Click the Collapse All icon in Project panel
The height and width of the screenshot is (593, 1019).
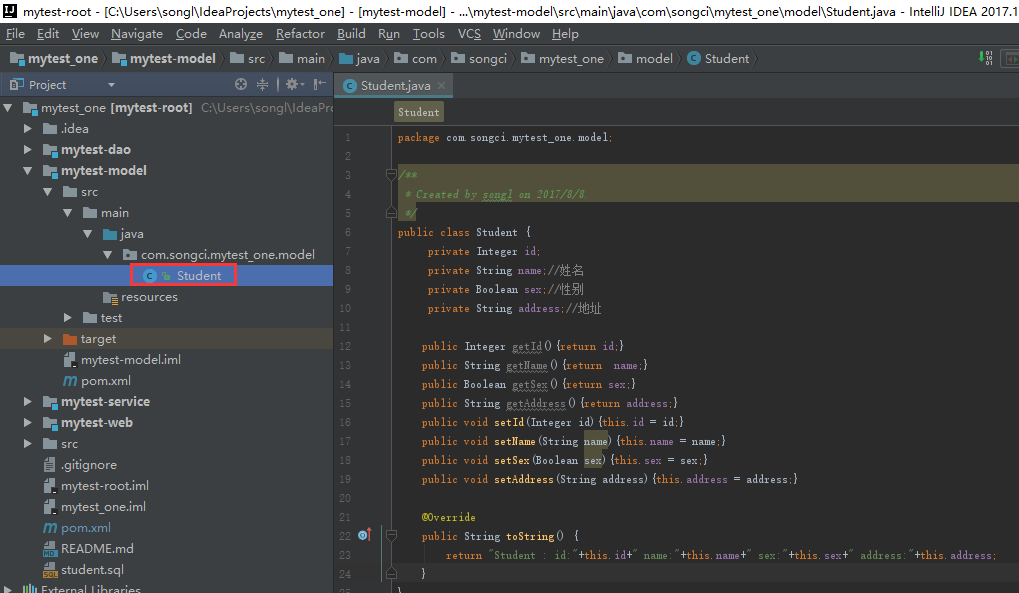coord(263,85)
